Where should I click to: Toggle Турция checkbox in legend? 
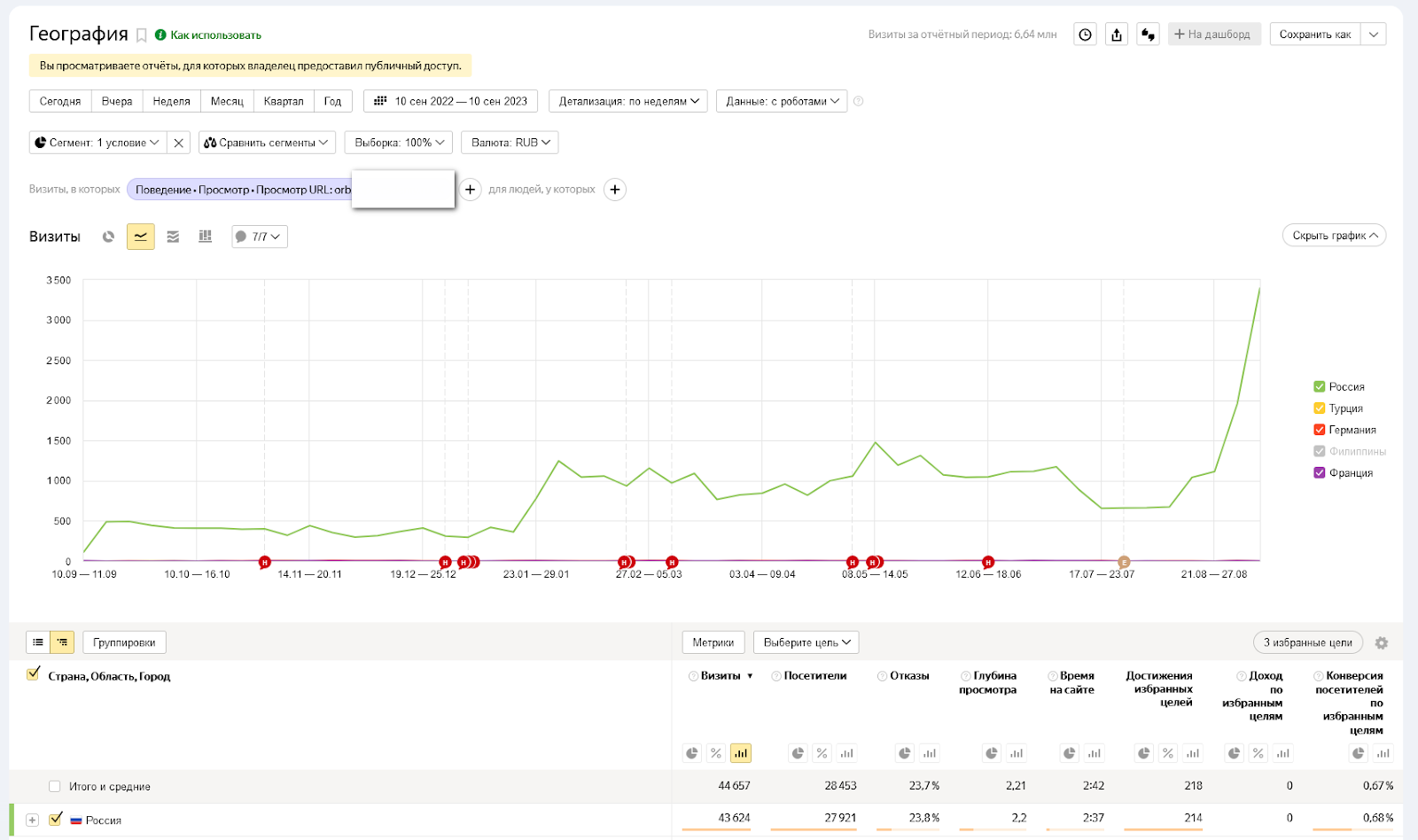click(1319, 408)
